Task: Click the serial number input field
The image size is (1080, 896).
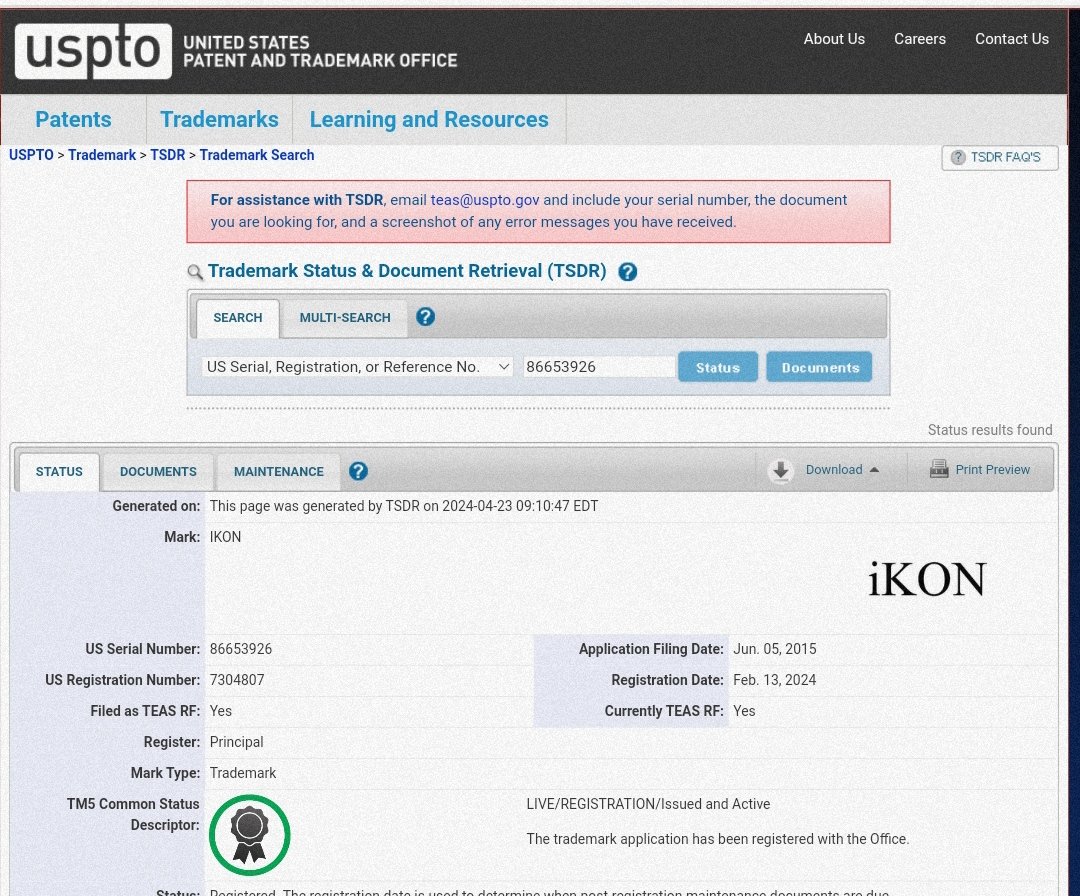Action: click(x=598, y=366)
